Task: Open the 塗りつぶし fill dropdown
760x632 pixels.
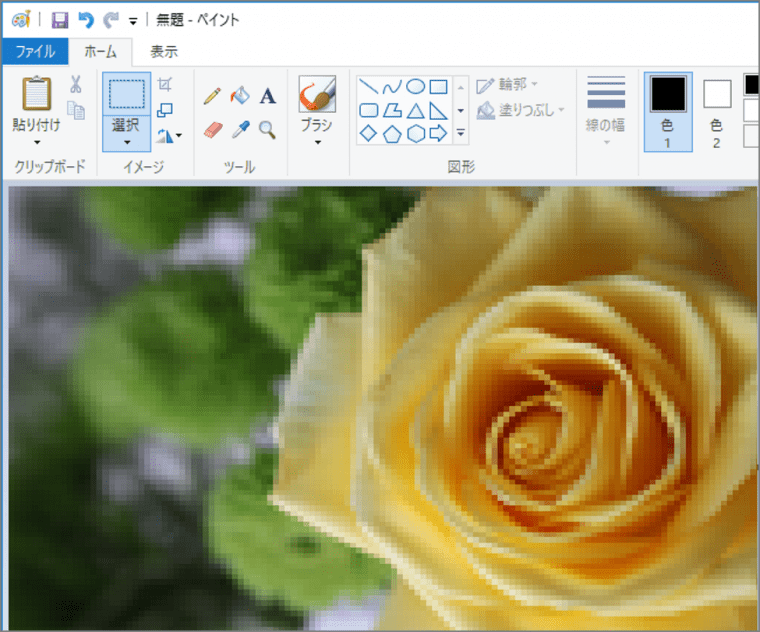Action: tap(521, 111)
